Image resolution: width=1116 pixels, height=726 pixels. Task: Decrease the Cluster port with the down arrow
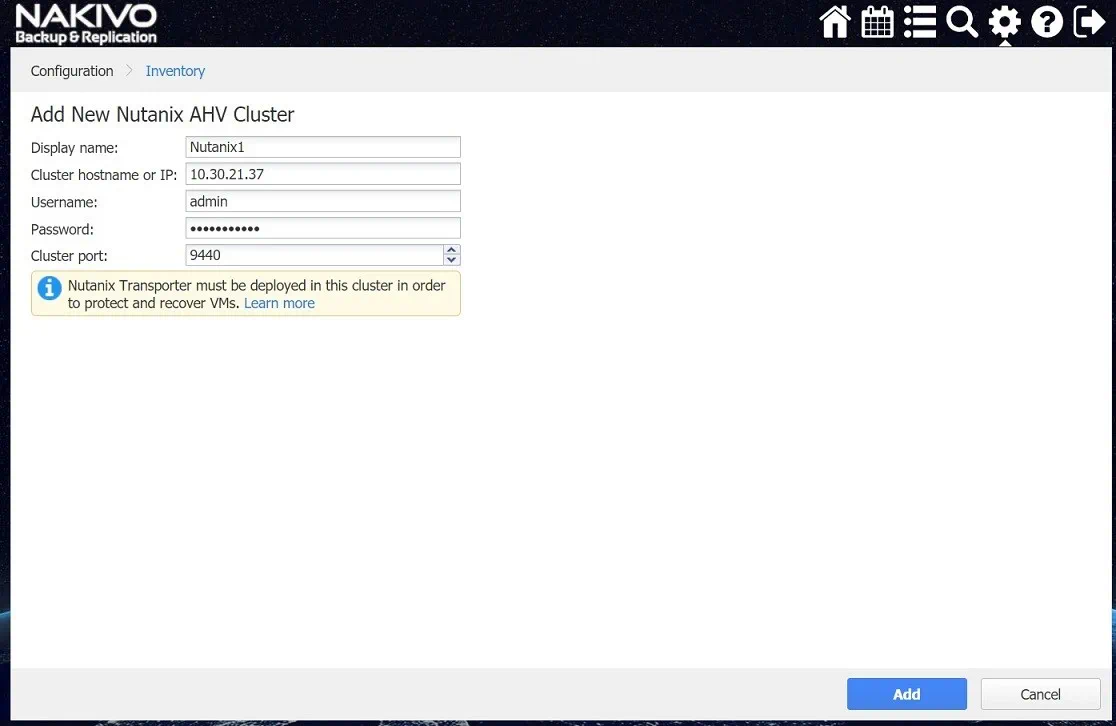(x=451, y=260)
